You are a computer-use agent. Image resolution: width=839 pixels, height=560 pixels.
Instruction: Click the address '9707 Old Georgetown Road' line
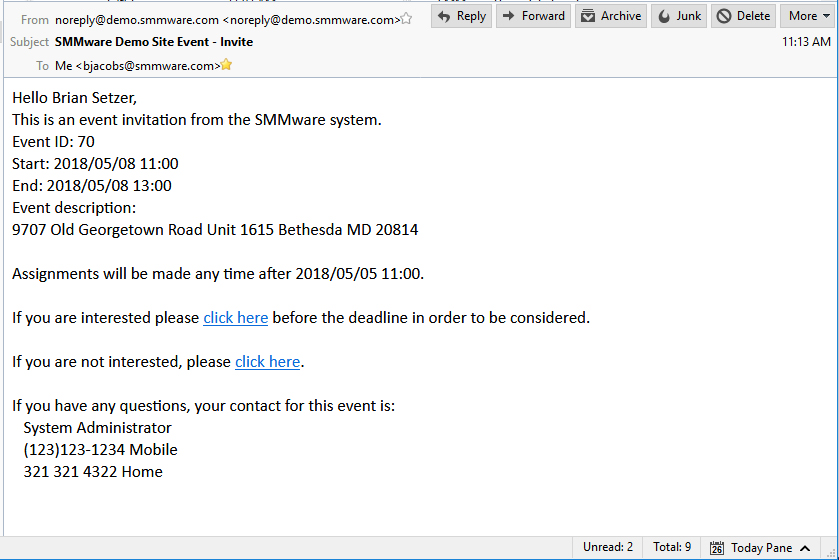point(215,230)
